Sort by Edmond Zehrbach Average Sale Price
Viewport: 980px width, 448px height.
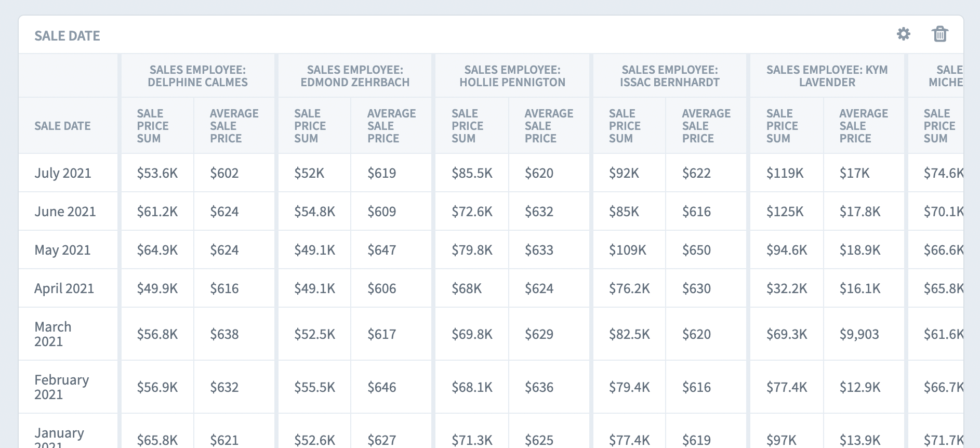(x=391, y=126)
